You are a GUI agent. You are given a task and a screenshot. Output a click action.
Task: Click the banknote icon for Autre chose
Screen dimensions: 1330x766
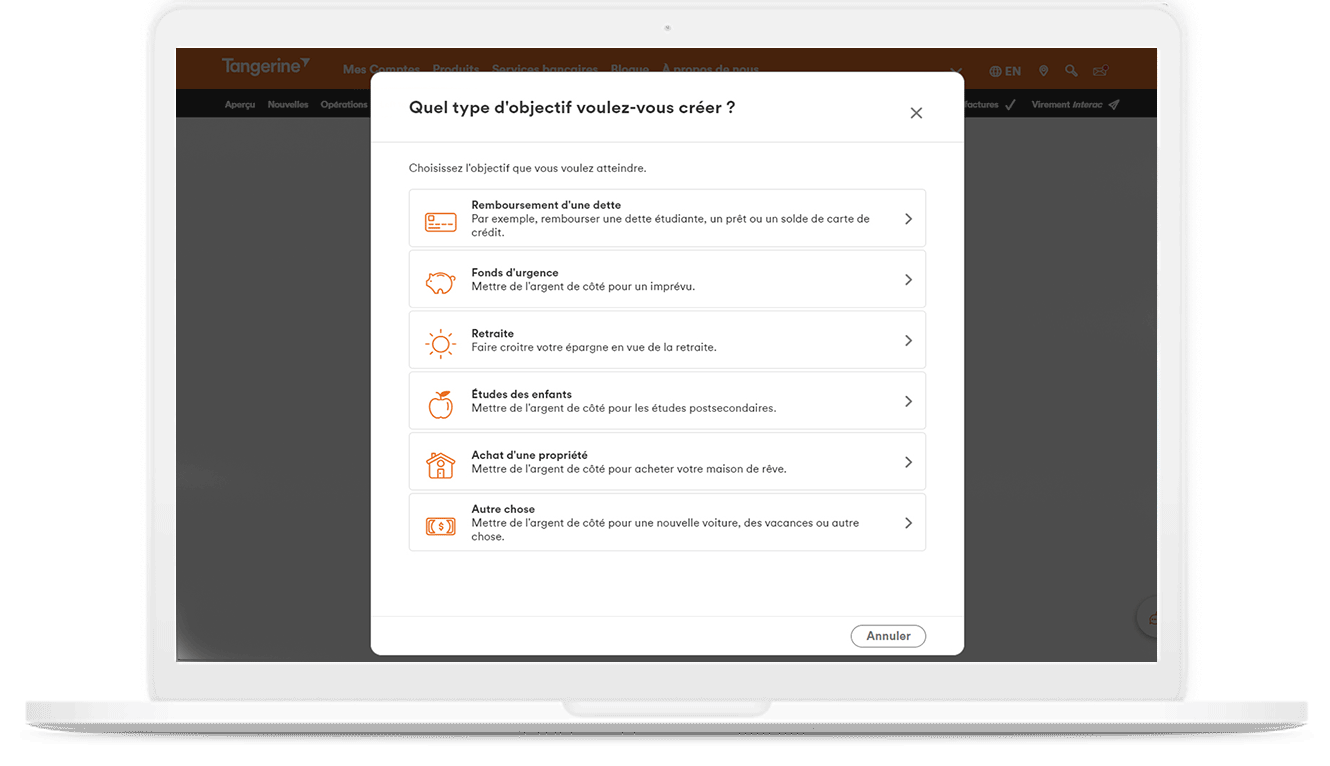tap(440, 526)
